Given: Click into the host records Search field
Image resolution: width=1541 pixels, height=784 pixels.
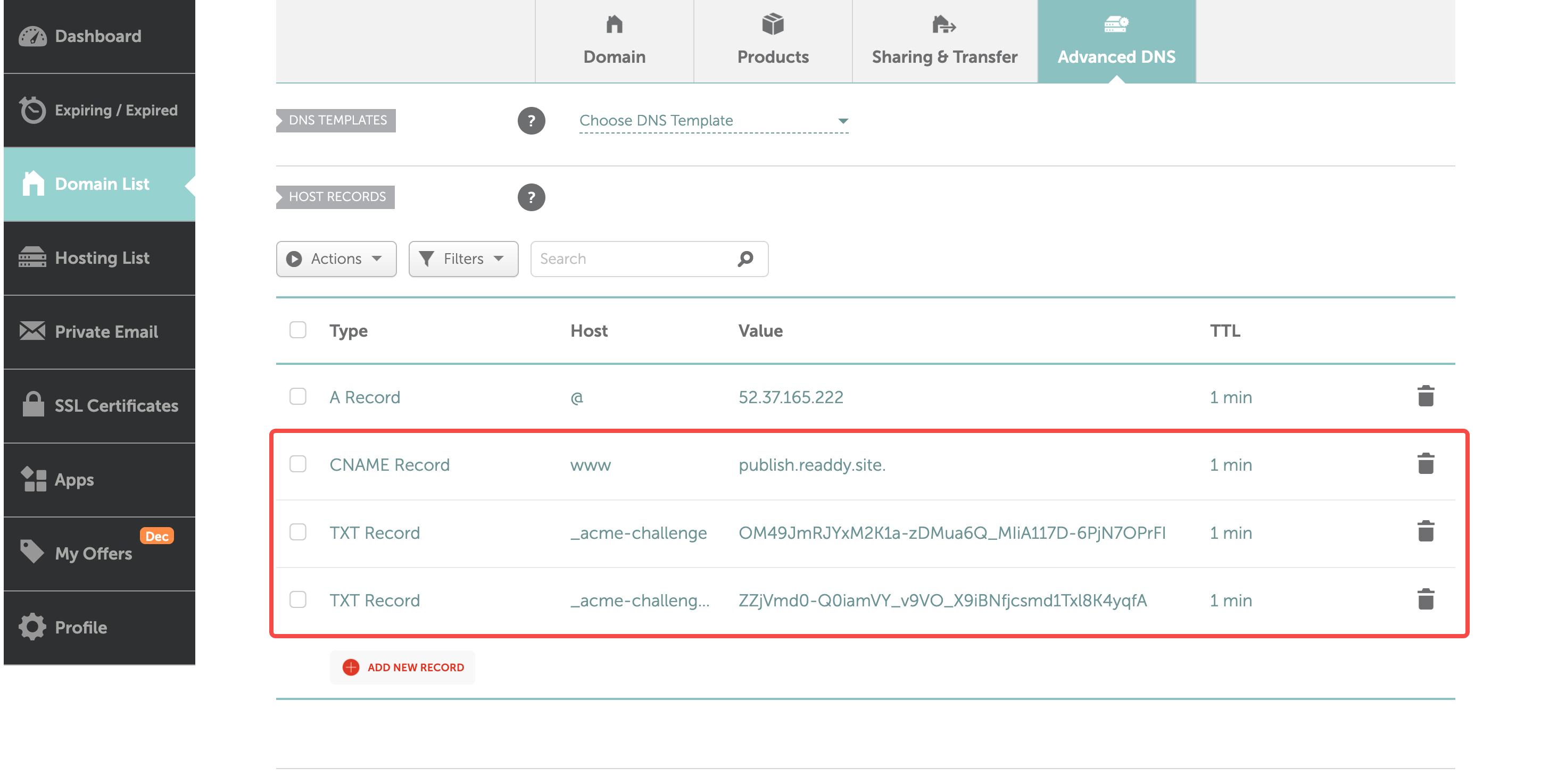Looking at the screenshot, I should click(x=634, y=259).
